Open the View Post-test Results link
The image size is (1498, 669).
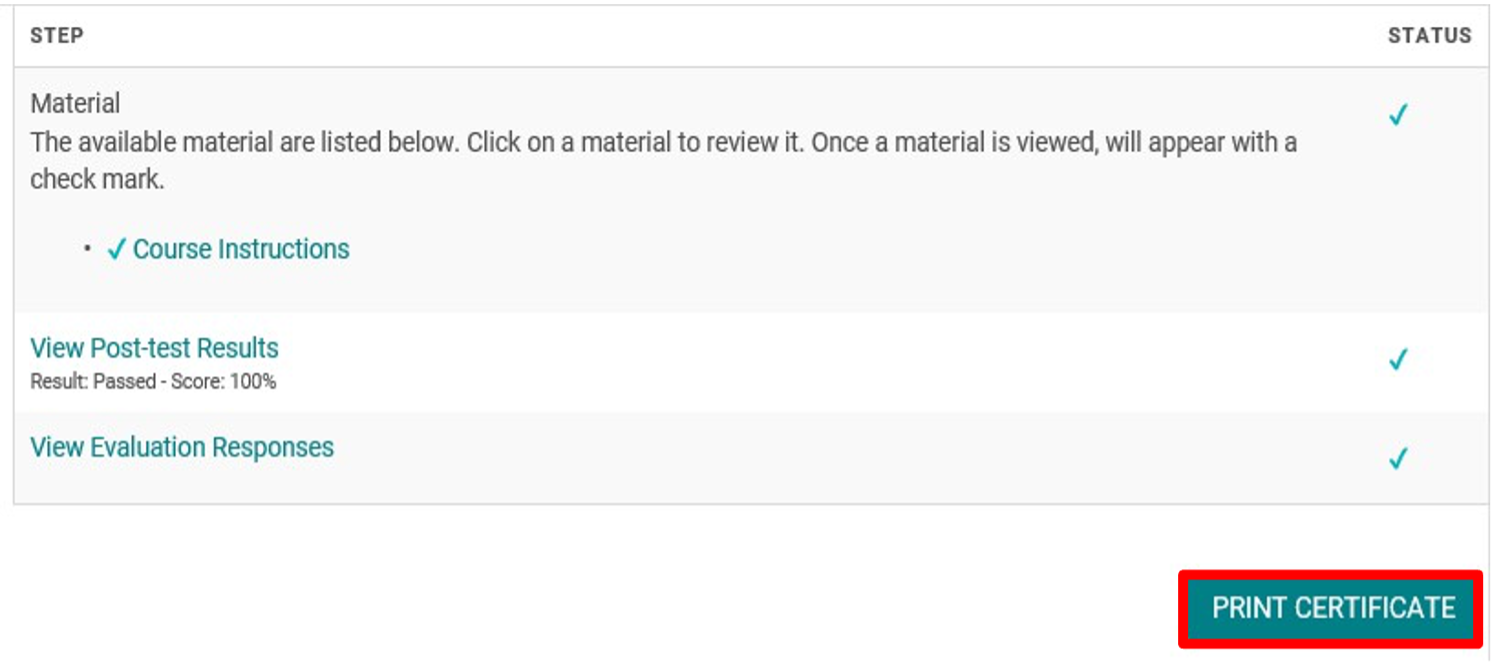coord(154,348)
